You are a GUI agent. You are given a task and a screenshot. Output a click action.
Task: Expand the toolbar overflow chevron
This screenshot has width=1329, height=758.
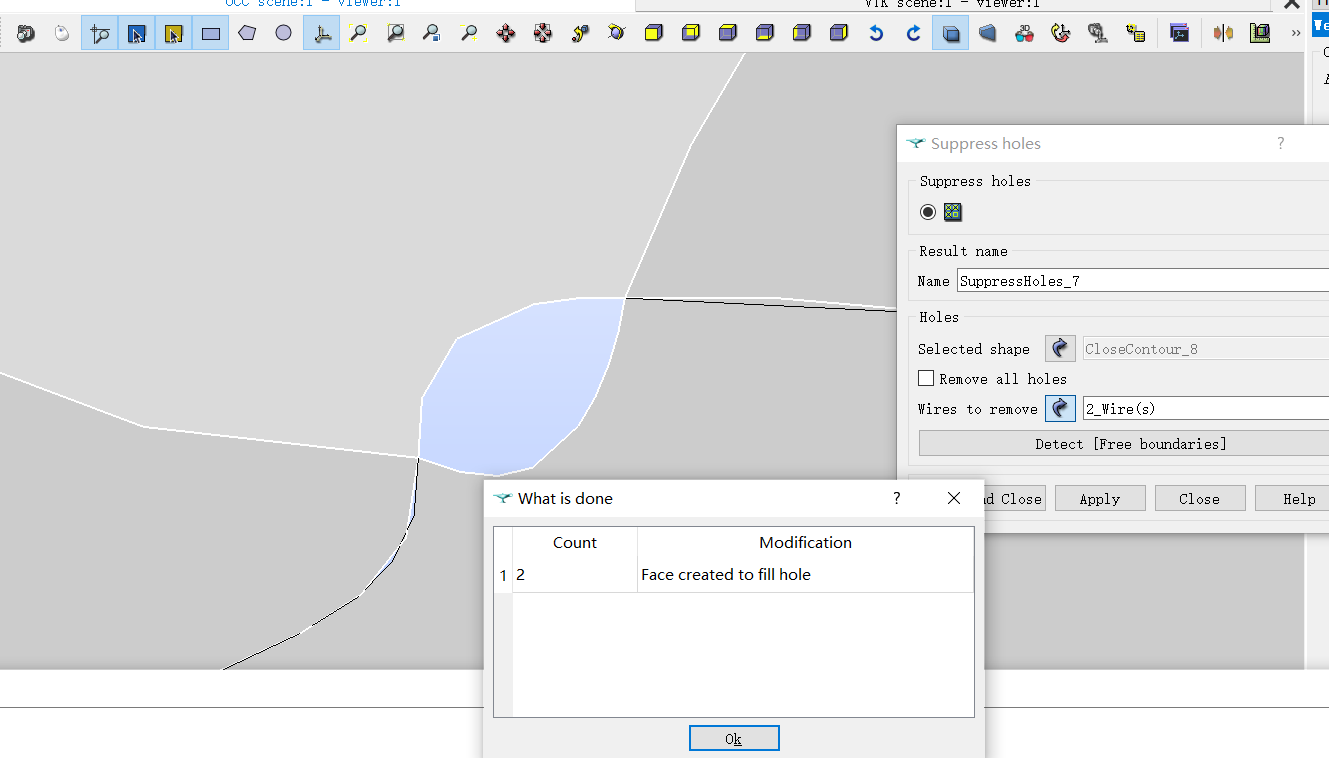(1296, 34)
